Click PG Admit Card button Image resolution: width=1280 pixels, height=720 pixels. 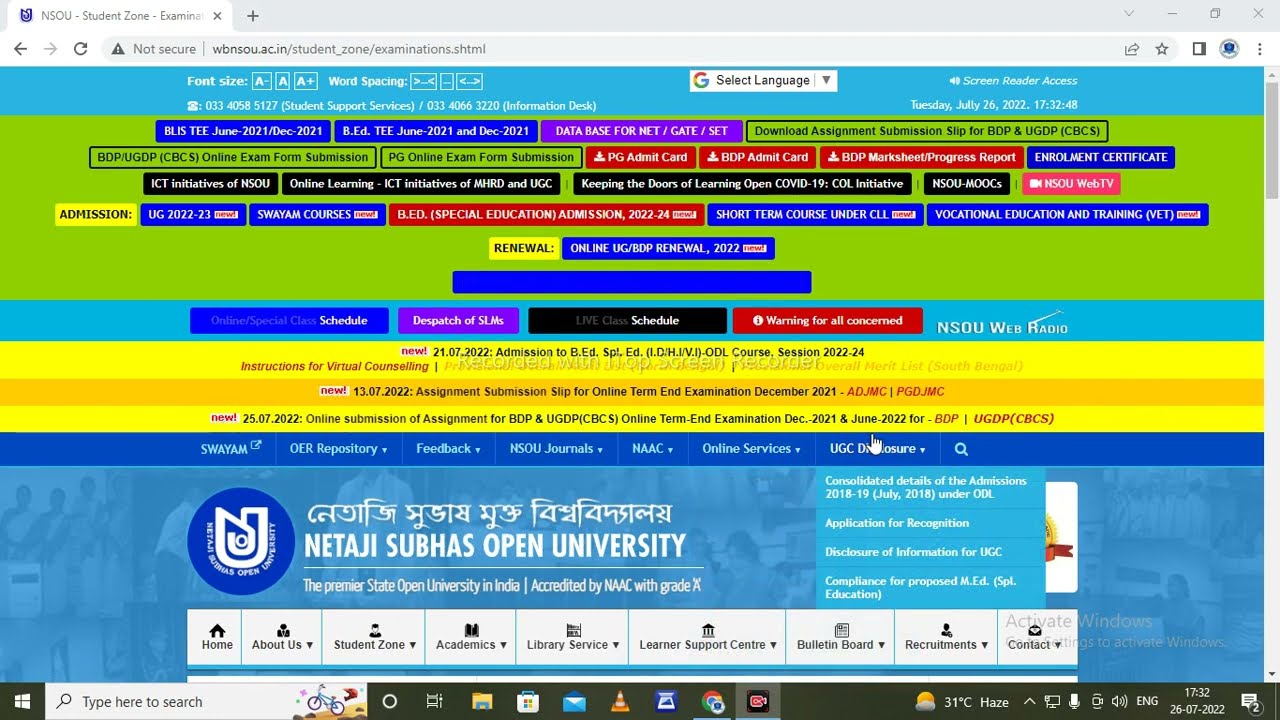pos(640,157)
